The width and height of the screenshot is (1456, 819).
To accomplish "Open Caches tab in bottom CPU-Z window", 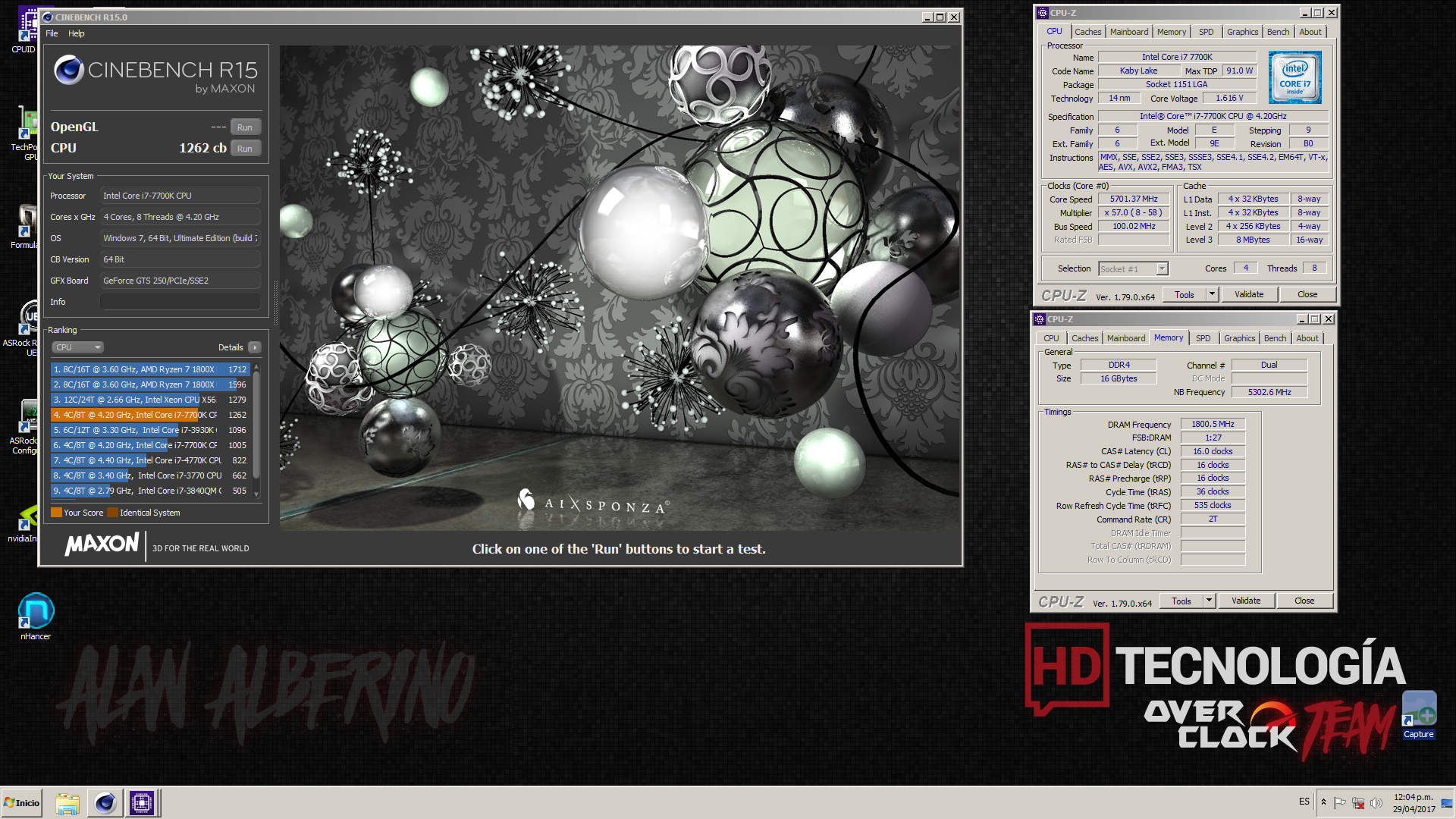I will click(x=1084, y=338).
